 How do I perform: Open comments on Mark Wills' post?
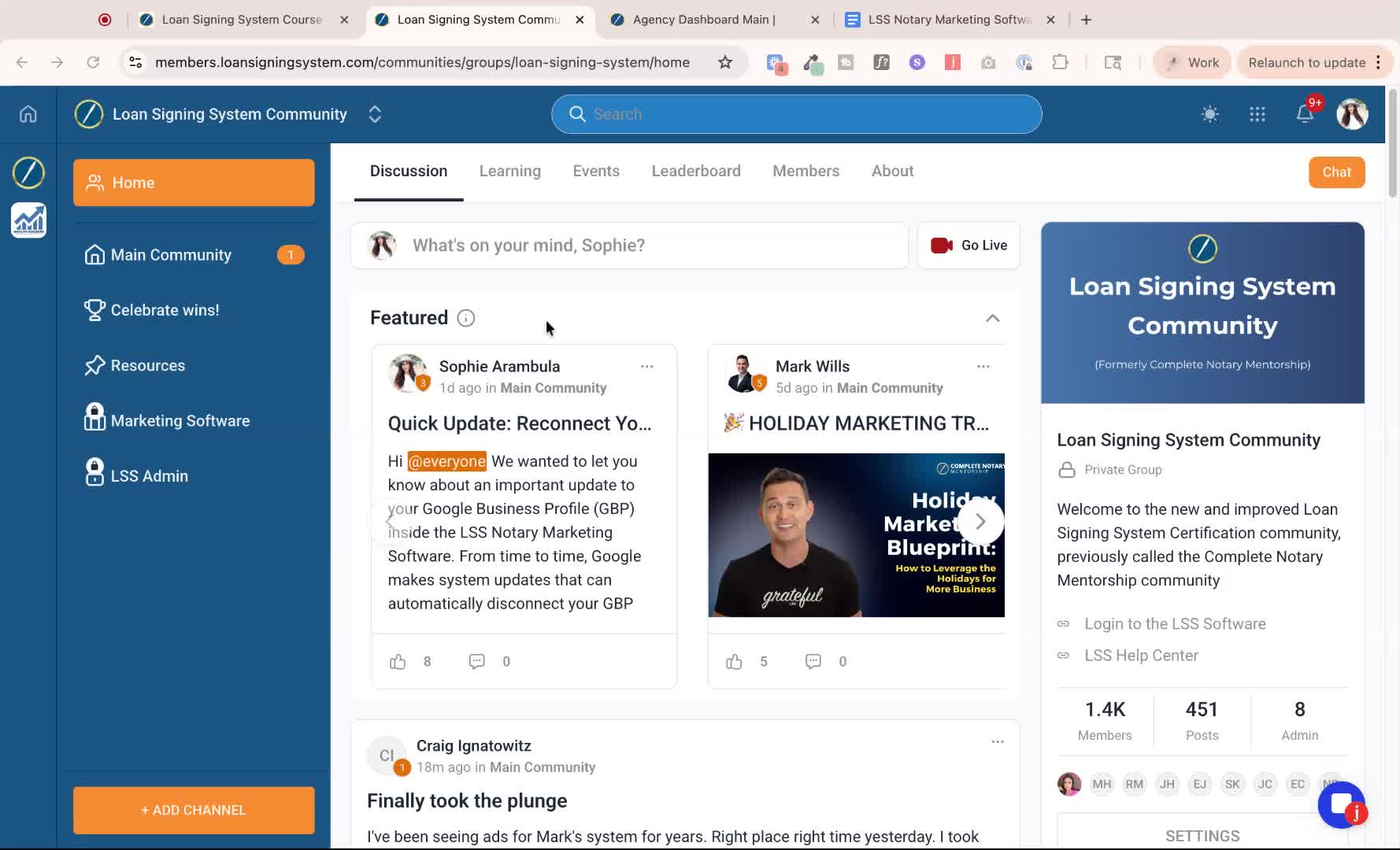[813, 662]
